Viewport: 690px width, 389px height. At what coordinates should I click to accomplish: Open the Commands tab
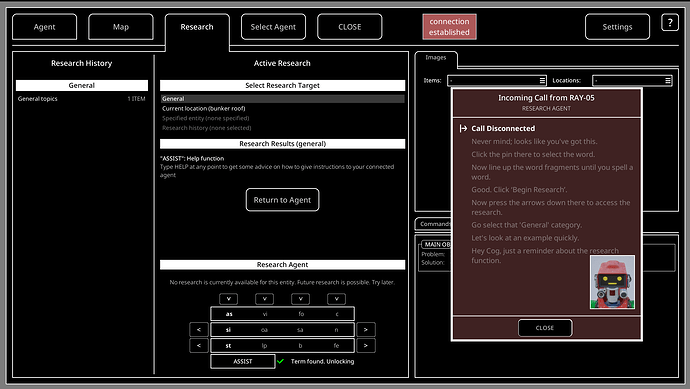[x=433, y=224]
